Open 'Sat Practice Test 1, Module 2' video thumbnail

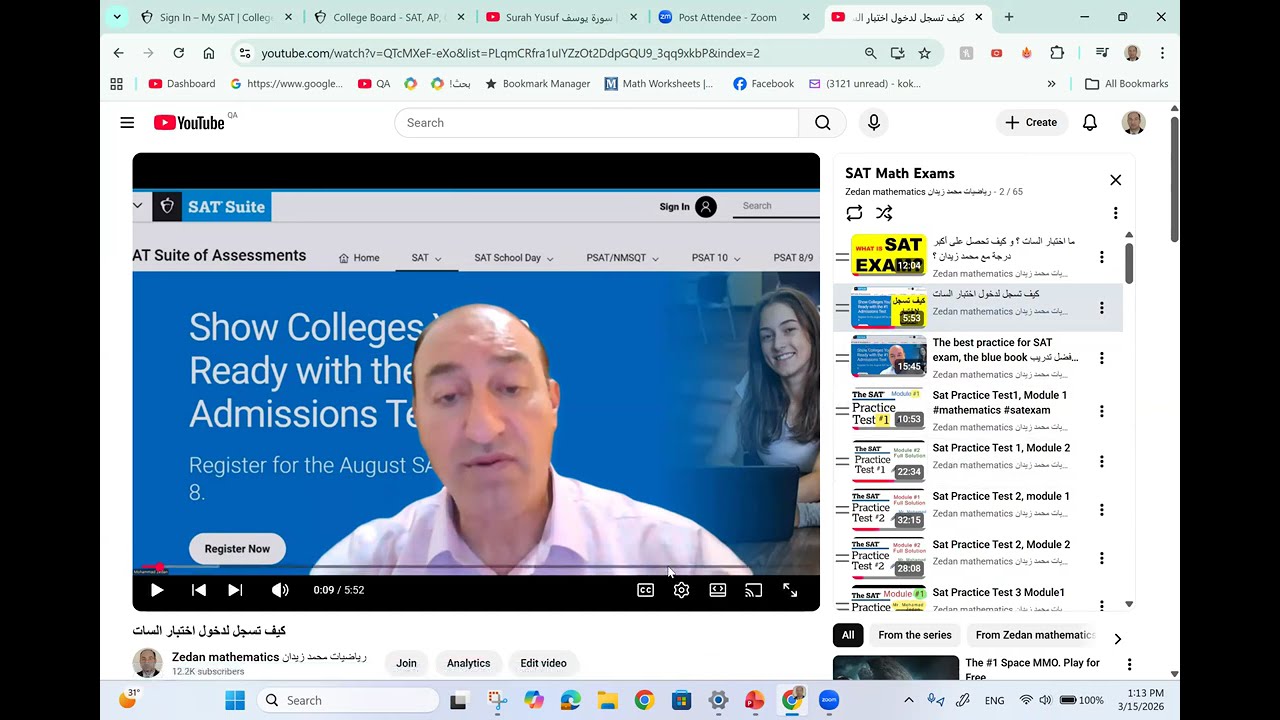pos(888,461)
